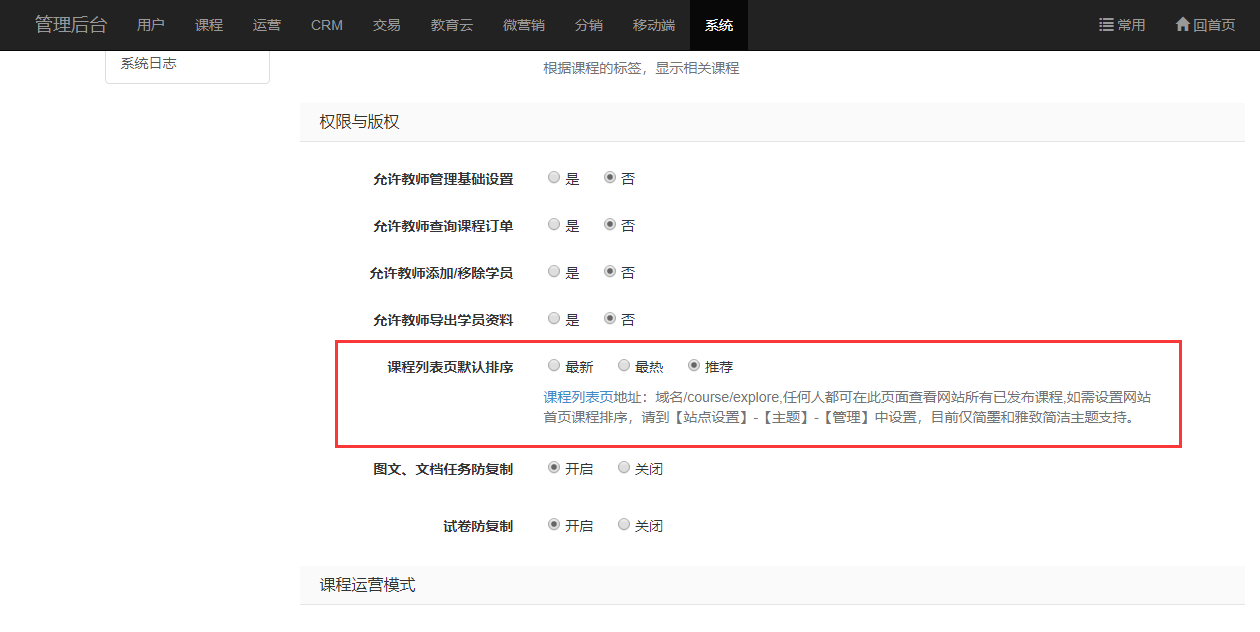Image resolution: width=1260 pixels, height=632 pixels.
Task: Open the 用户 menu in navbar
Action: click(151, 25)
